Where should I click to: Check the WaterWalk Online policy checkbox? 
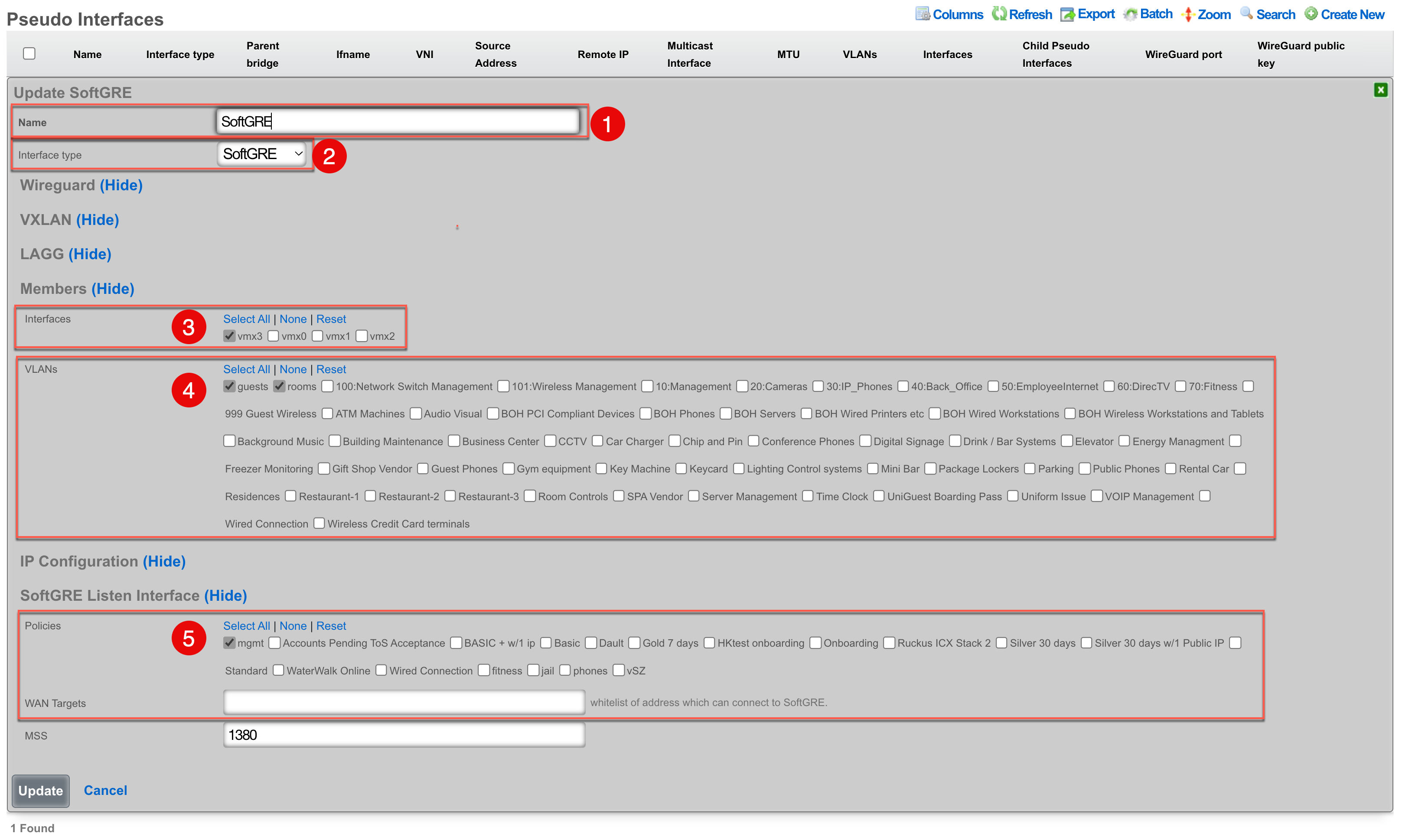[278, 670]
